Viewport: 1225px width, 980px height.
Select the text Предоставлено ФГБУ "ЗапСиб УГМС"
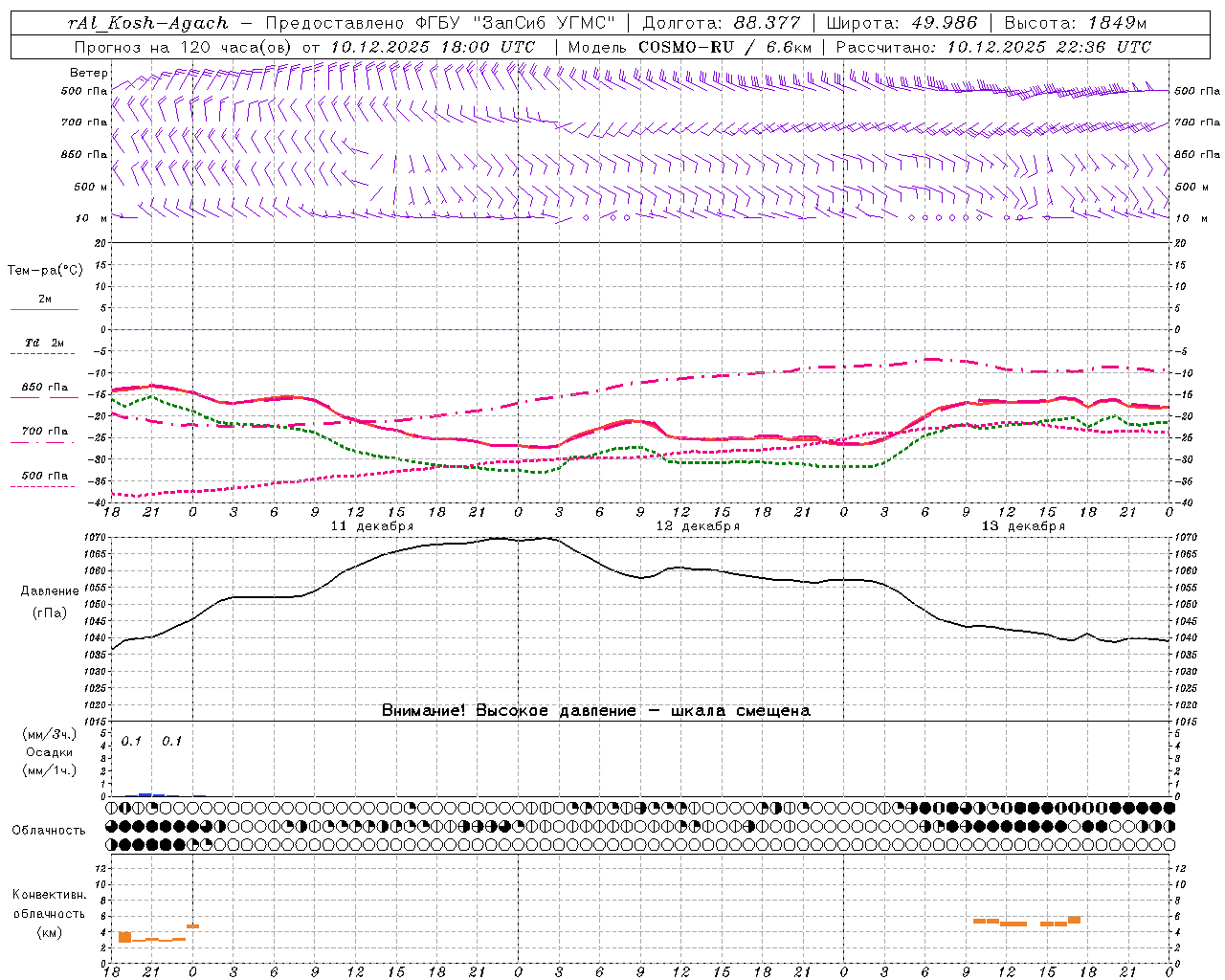coord(439,23)
